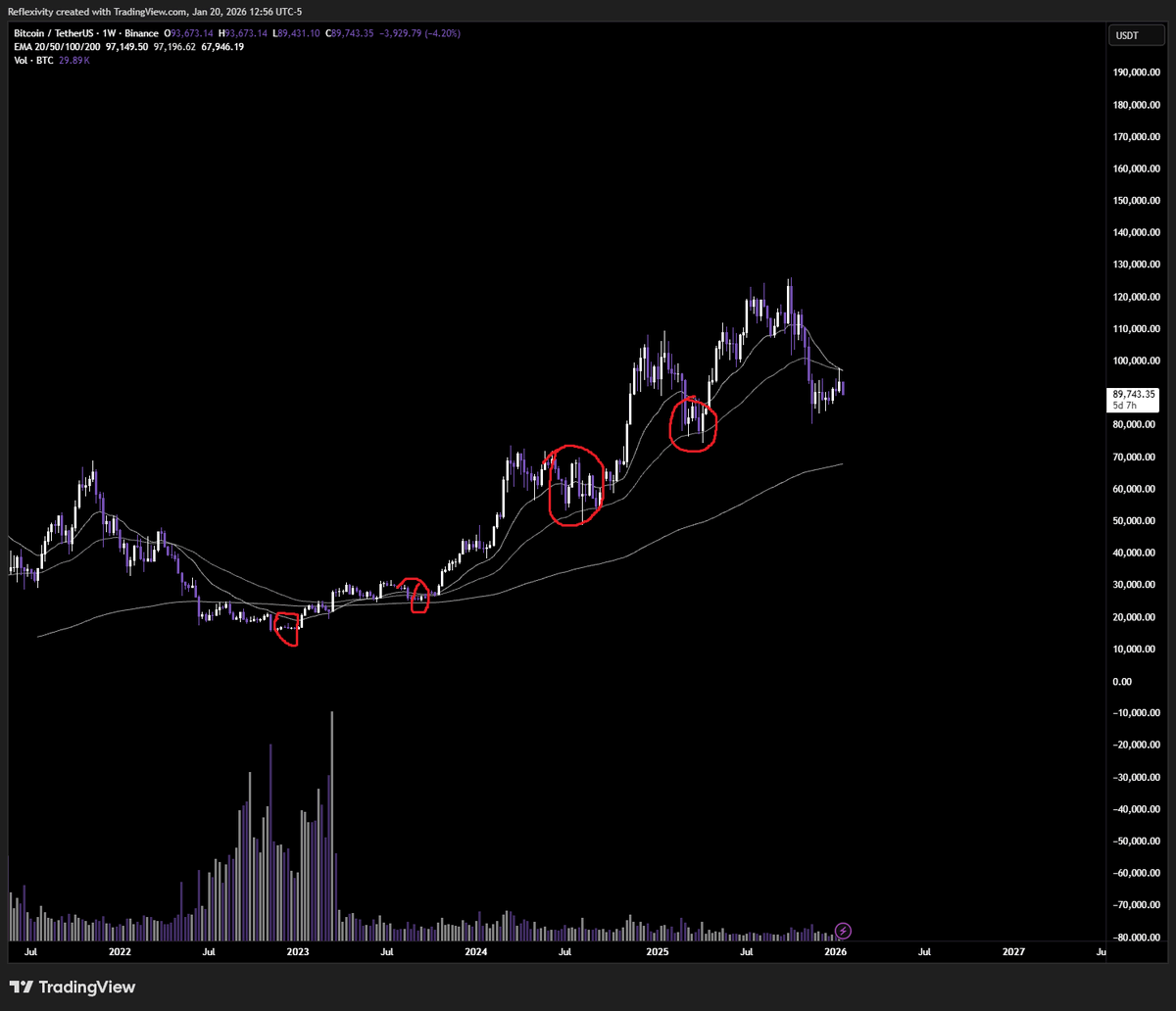
Task: Click the 2022 label on time axis
Action: pyautogui.click(x=120, y=951)
